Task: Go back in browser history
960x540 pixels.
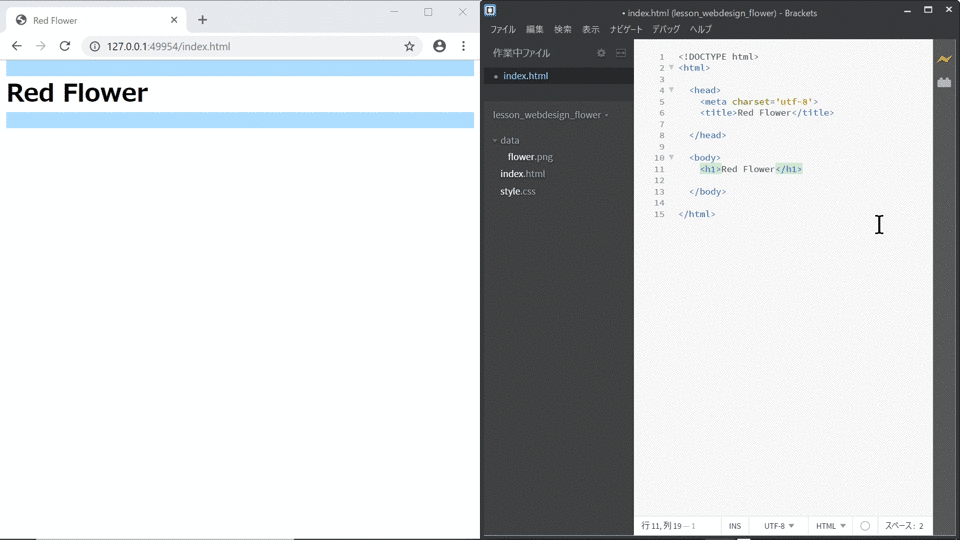Action: tap(17, 46)
